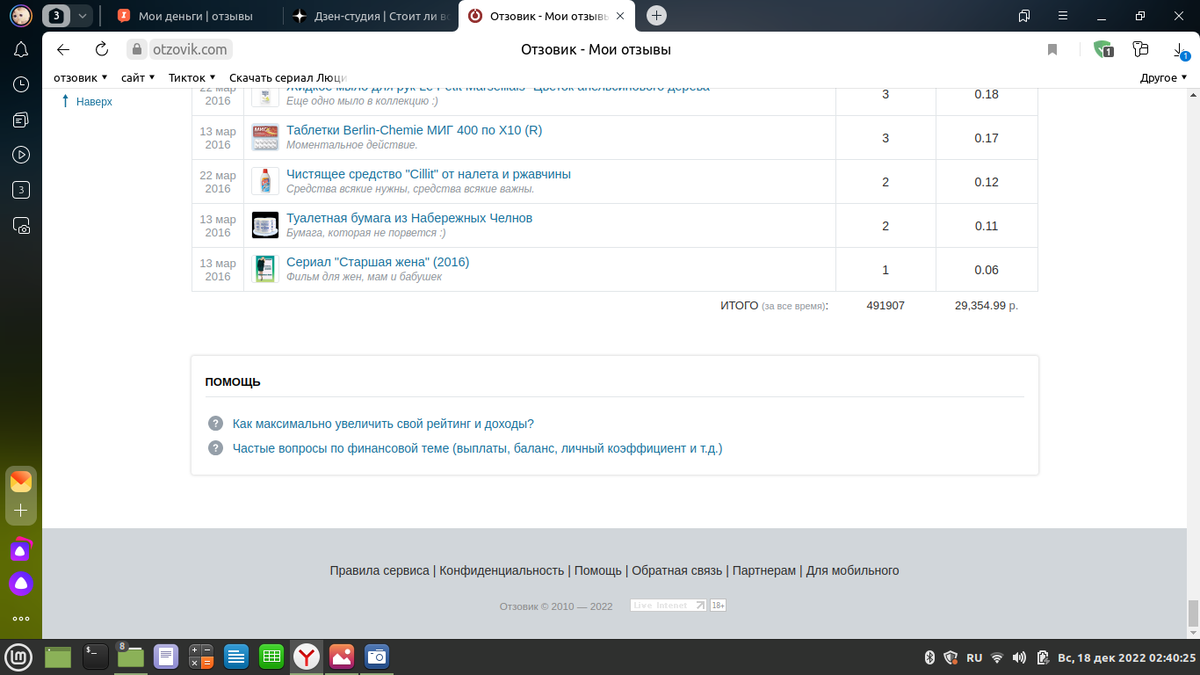Open the sidebar reading list icon
This screenshot has width=1200, height=675.
tap(21, 120)
